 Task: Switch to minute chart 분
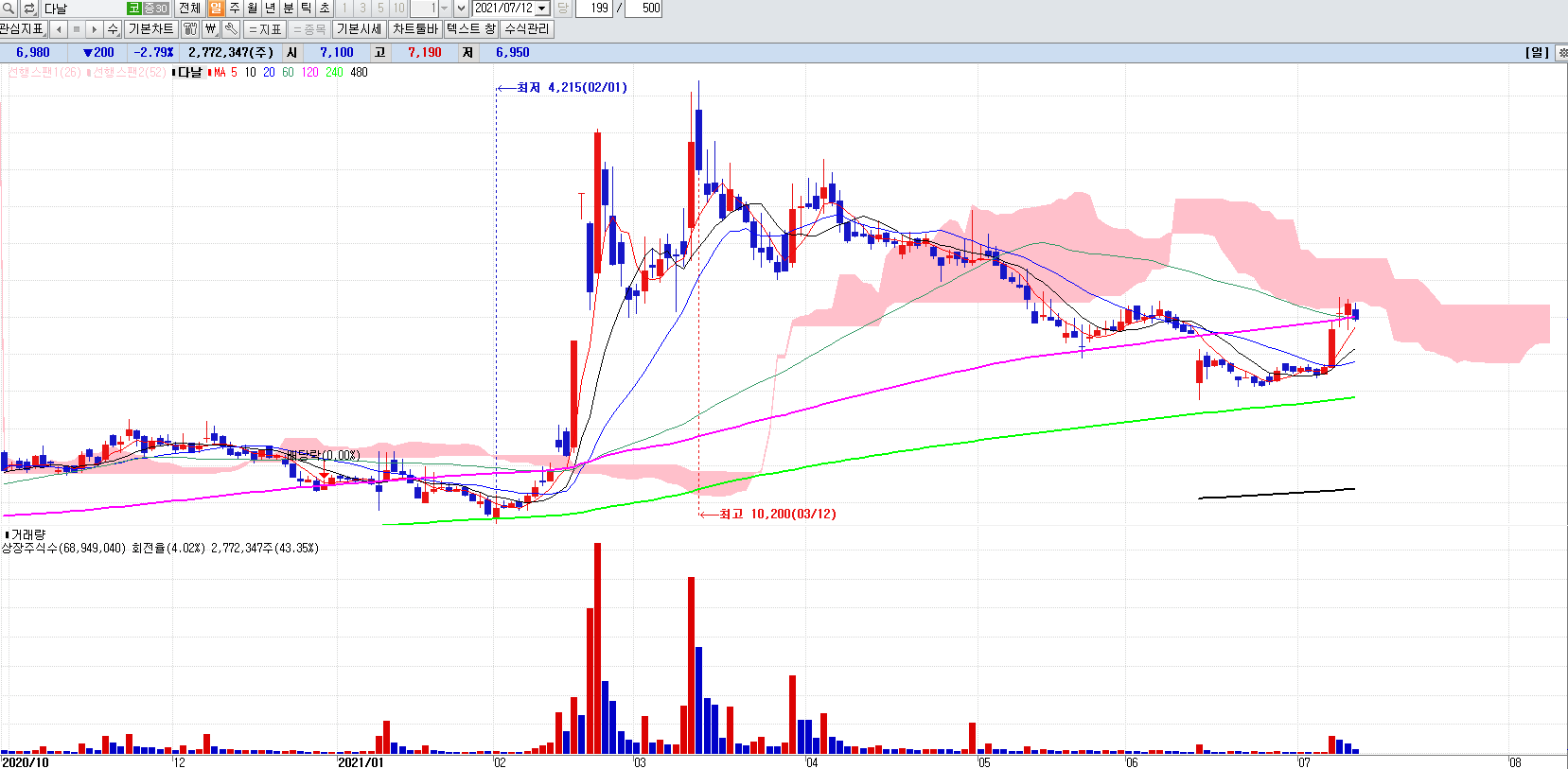click(x=289, y=8)
